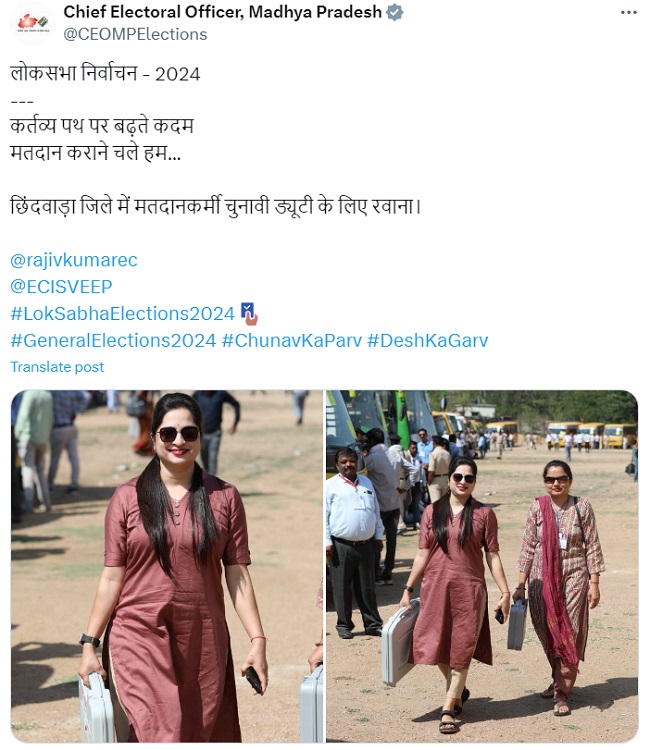Open the Chief Electoral Officer, Madhya Pradesh name
Viewport: 650px width, 750px height.
(222, 12)
